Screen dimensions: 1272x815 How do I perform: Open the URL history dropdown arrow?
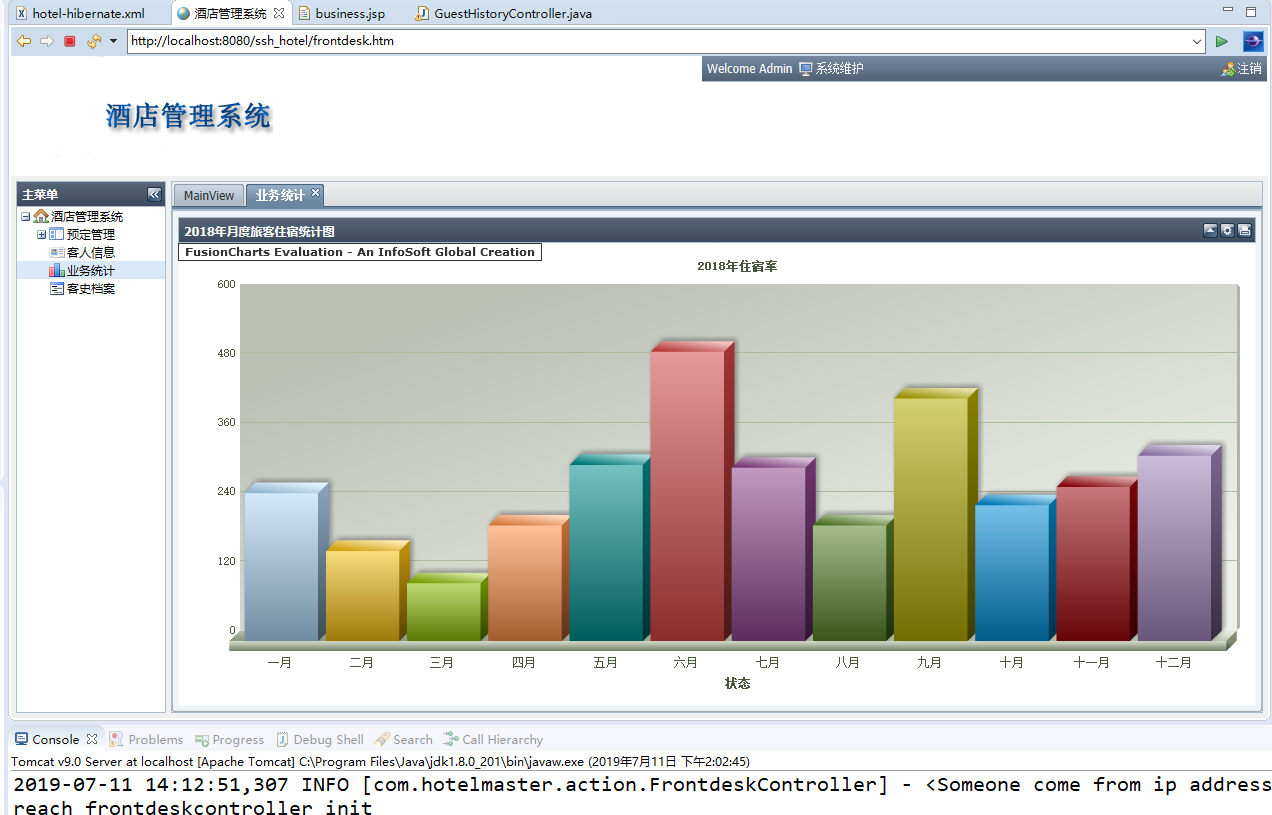point(1197,42)
